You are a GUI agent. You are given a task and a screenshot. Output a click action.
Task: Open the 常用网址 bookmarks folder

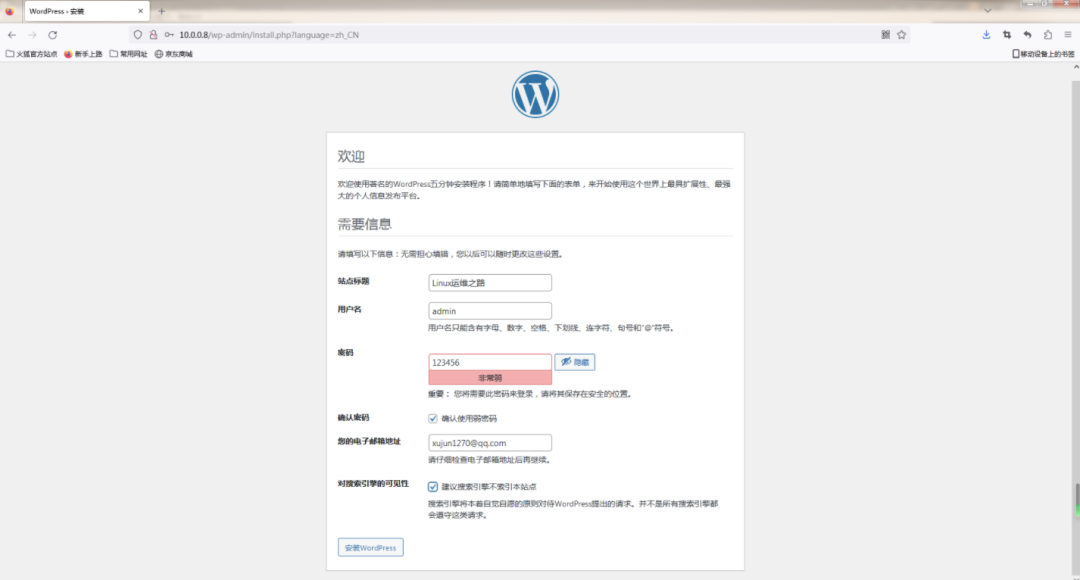pyautogui.click(x=128, y=54)
